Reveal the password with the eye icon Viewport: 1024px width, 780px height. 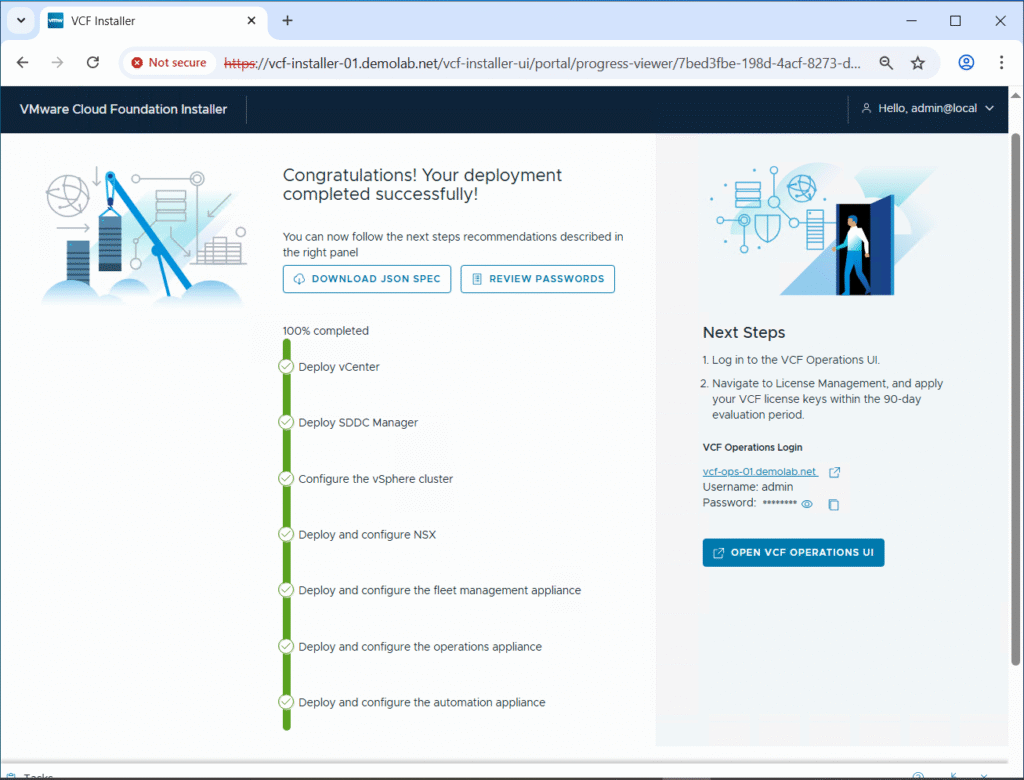click(x=806, y=504)
